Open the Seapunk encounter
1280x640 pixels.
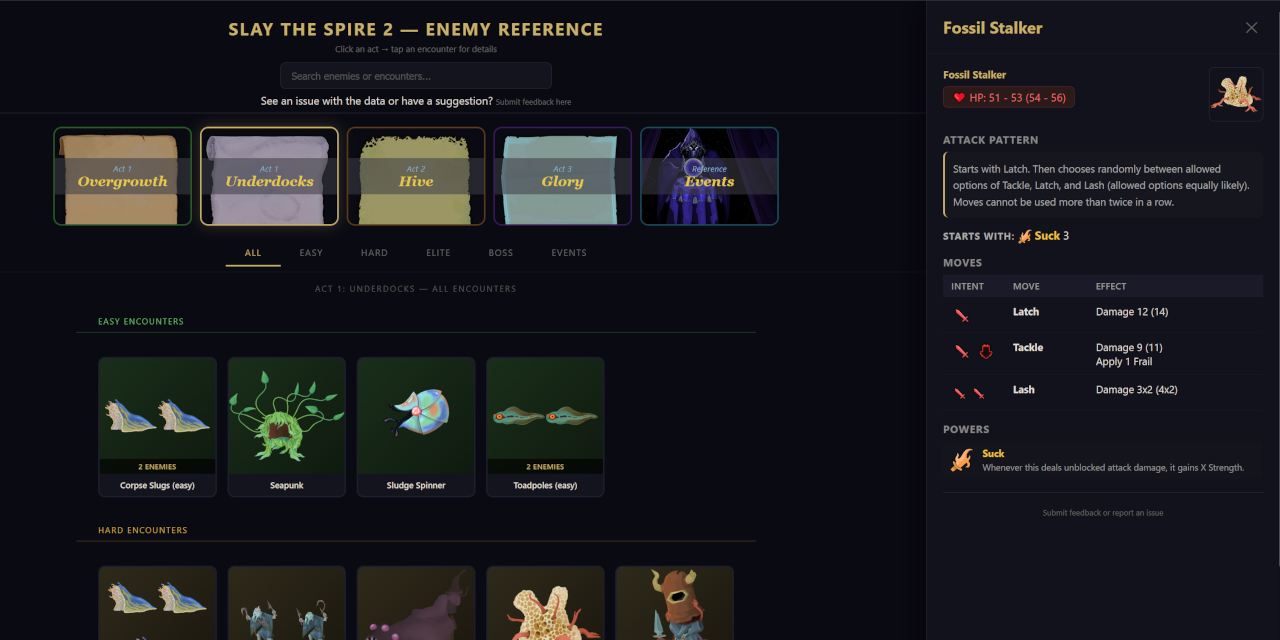[286, 427]
